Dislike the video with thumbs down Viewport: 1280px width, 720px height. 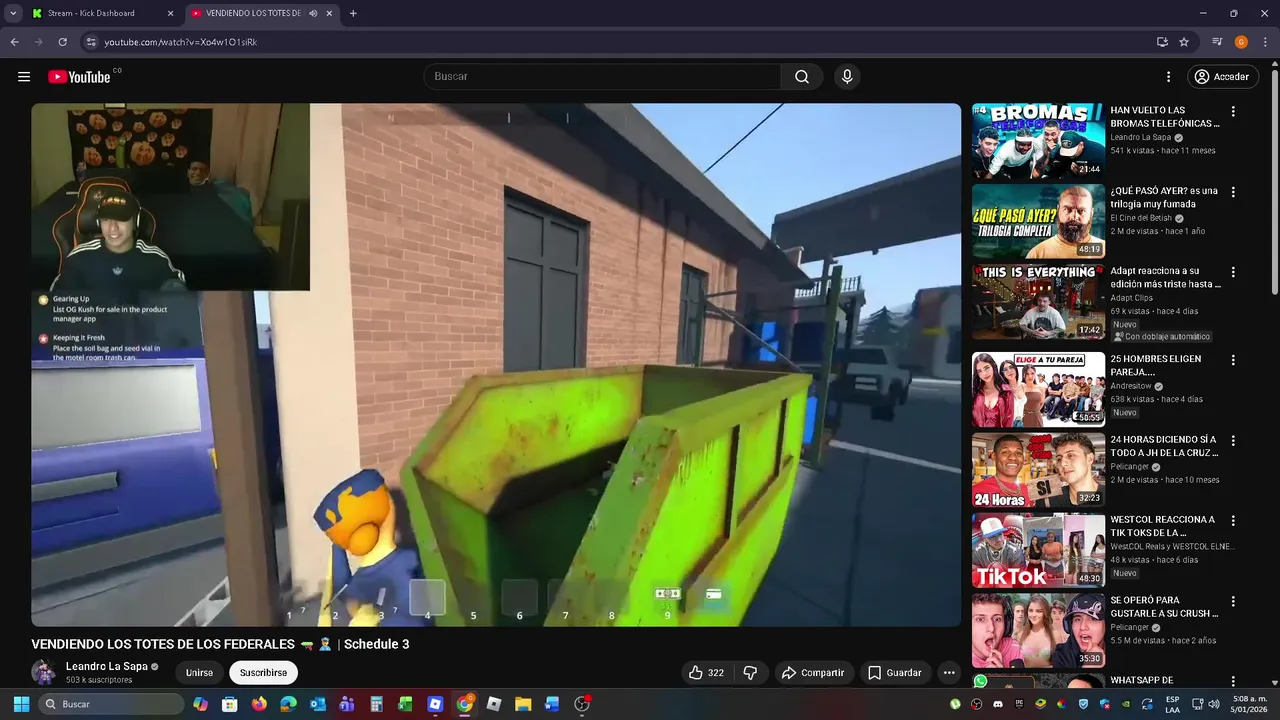[x=750, y=673]
